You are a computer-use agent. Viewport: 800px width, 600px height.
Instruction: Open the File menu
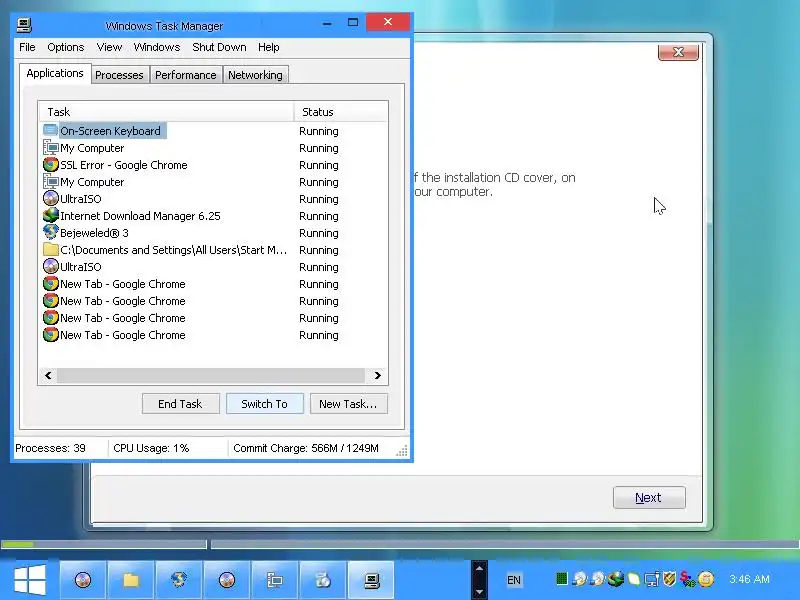(27, 47)
